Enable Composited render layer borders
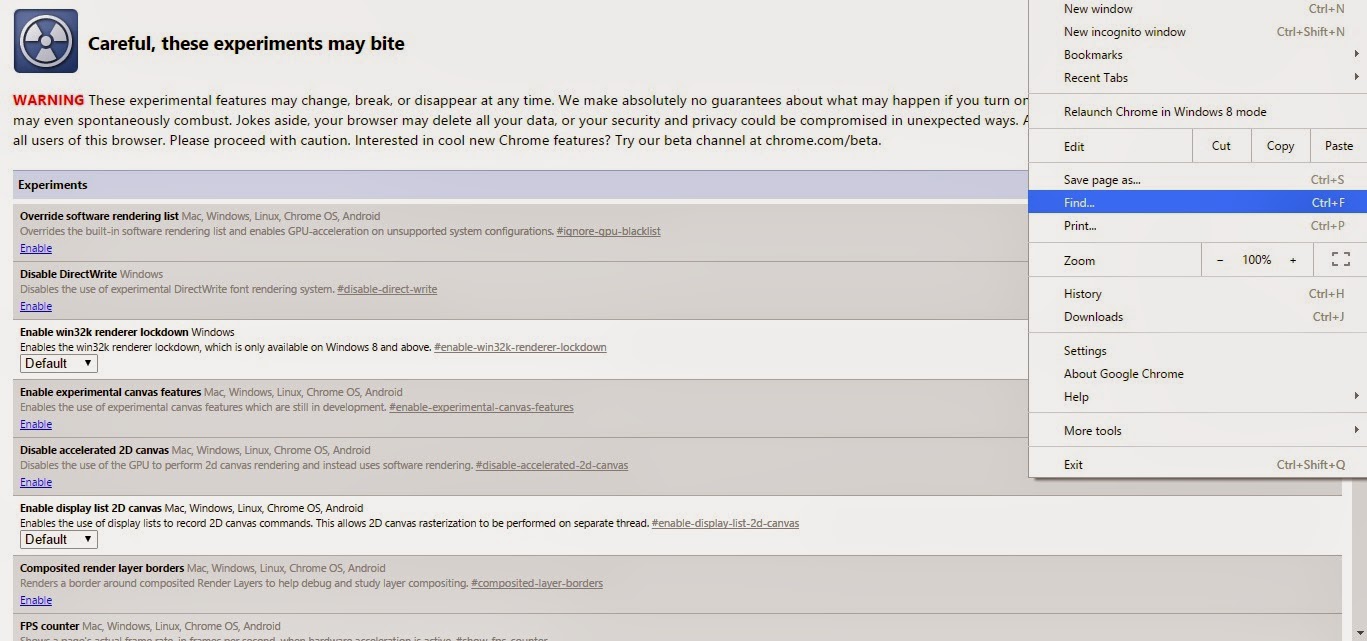Screen dimensions: 1367x641 tap(36, 600)
